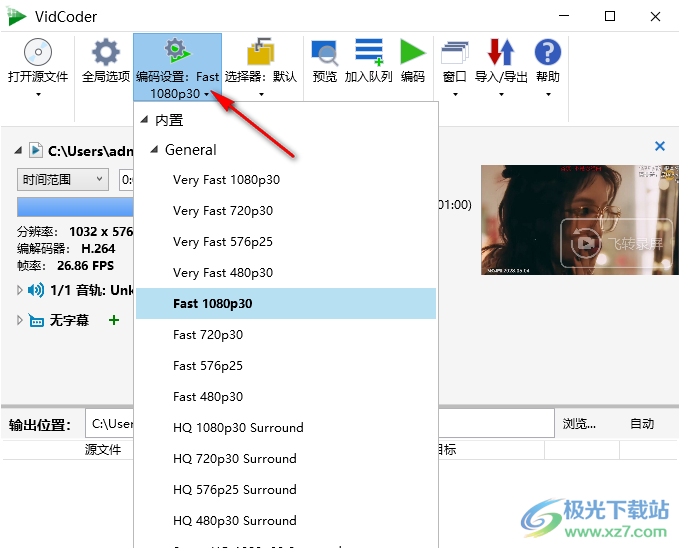Click the subtitle icon beside 无字幕
Screen dimensions: 680x548
pos(36,320)
